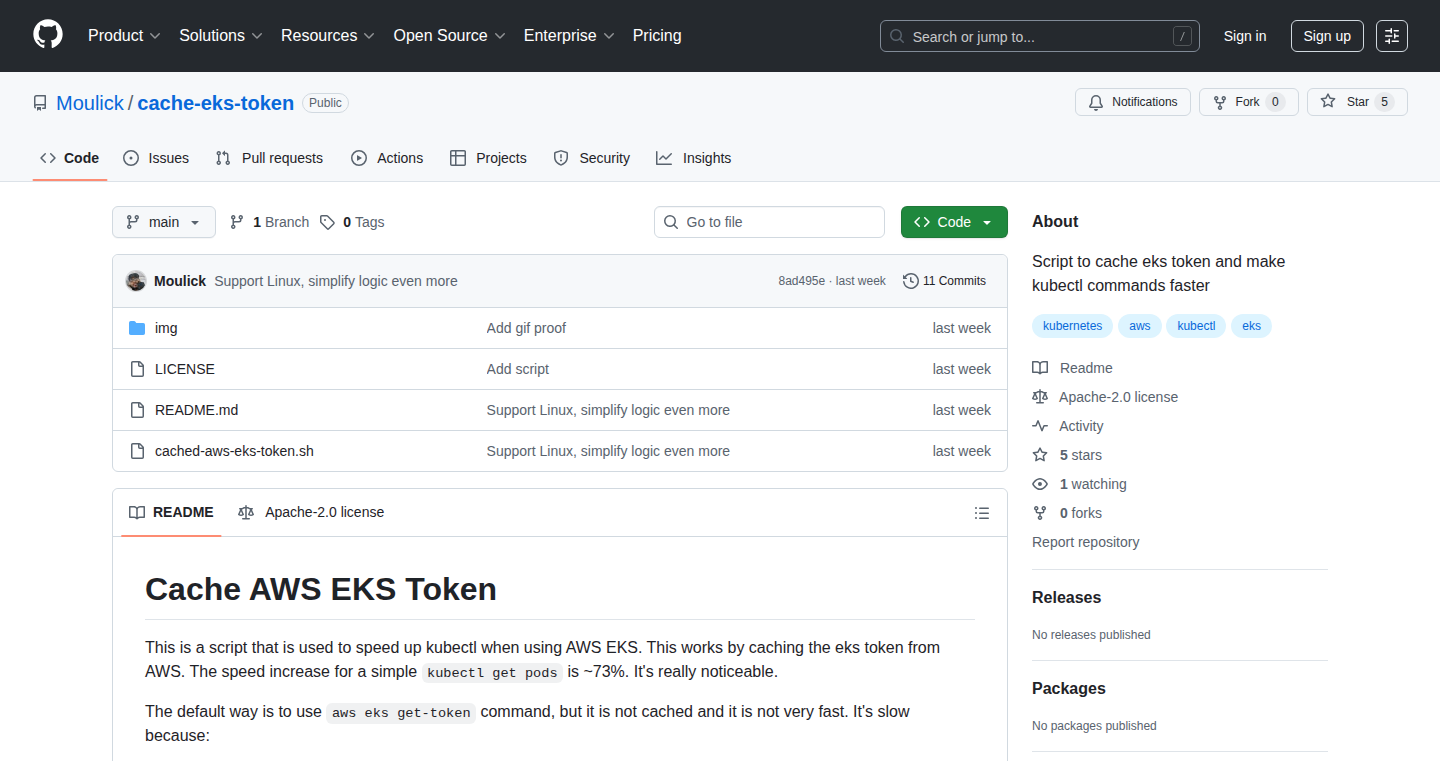The image size is (1440, 761).
Task: Click the star count badge showing 5
Action: point(1384,102)
